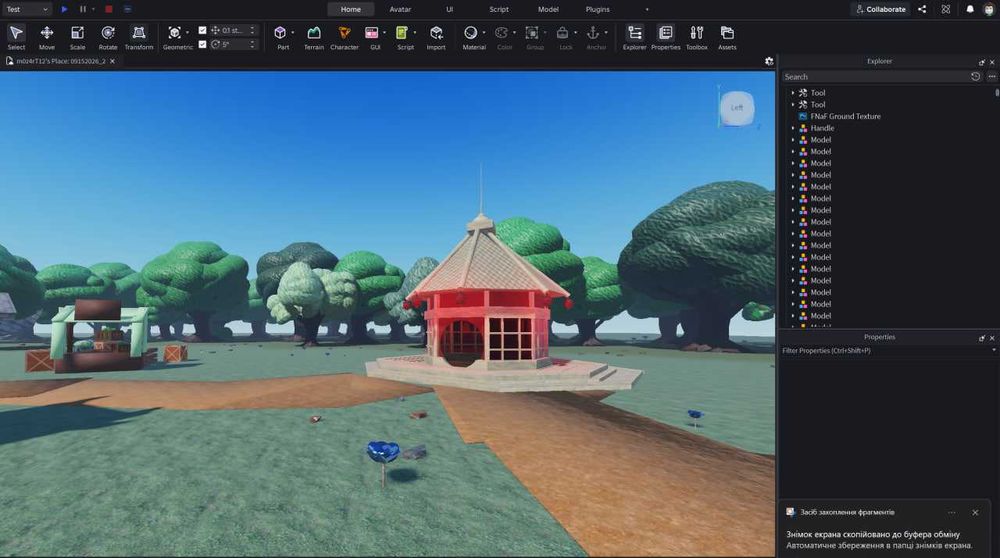
Task: Open the Terrain editor
Action: 314,37
